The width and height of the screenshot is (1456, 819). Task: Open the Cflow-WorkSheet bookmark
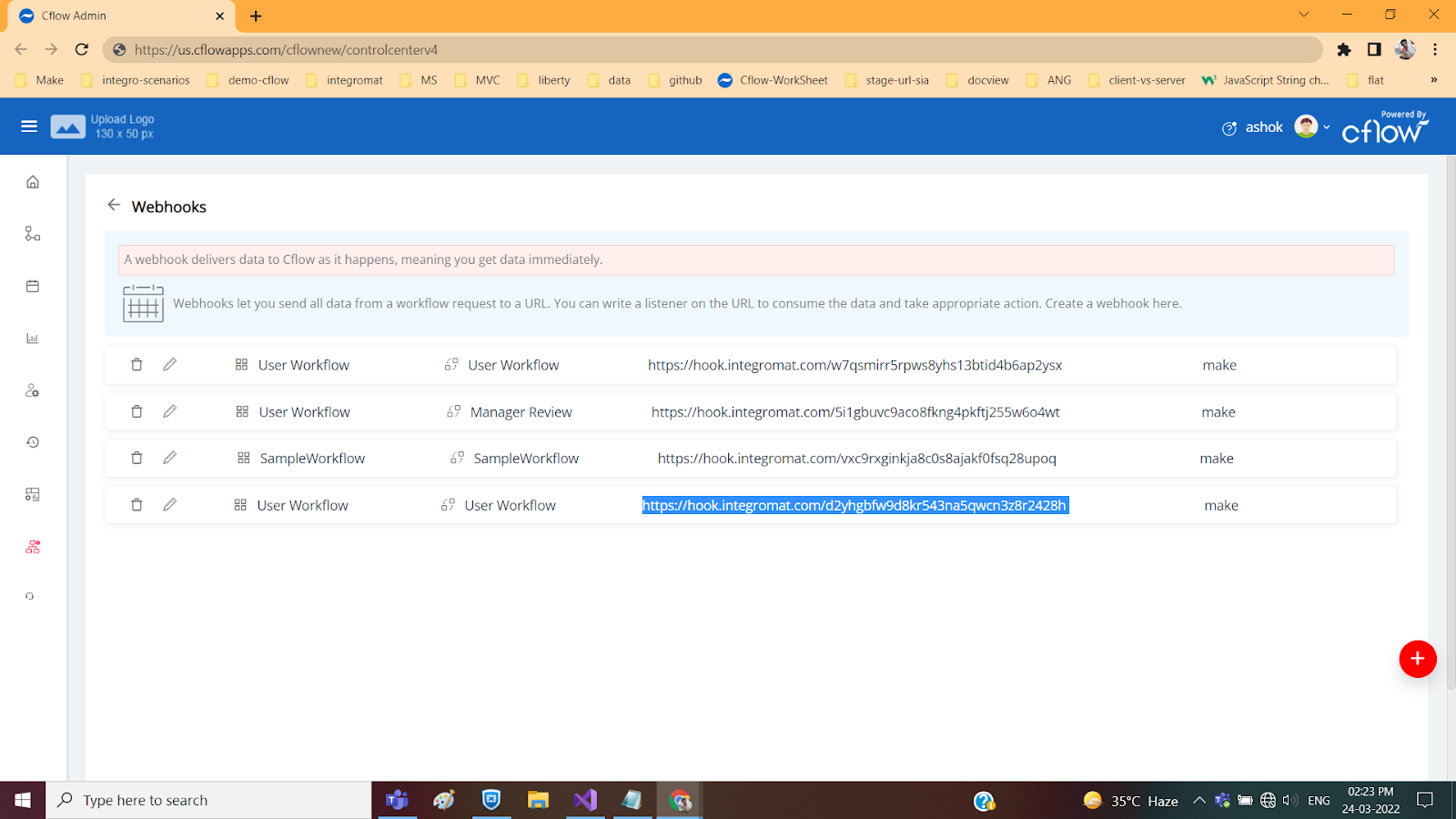coord(773,80)
